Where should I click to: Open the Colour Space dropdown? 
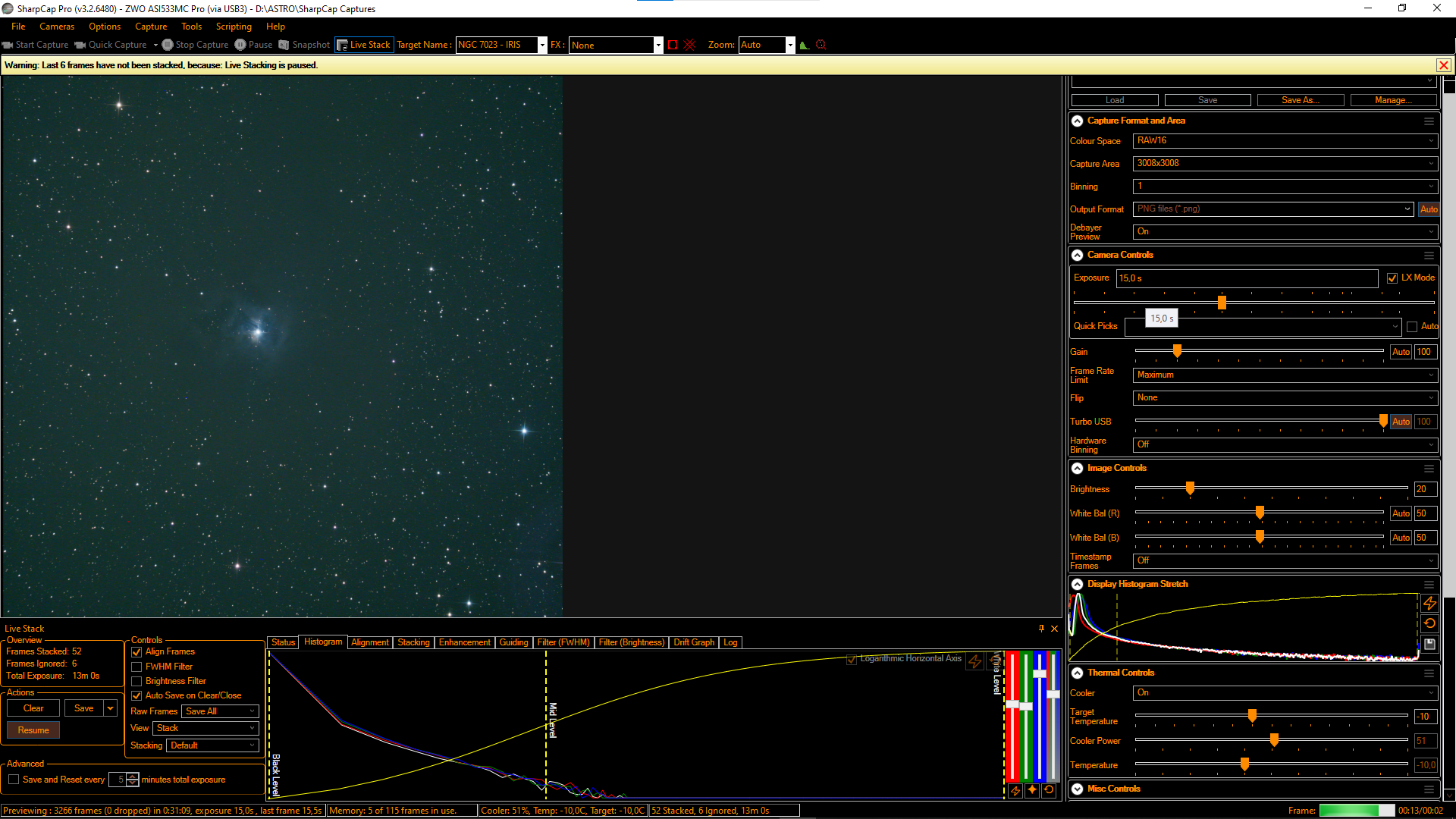(x=1285, y=141)
